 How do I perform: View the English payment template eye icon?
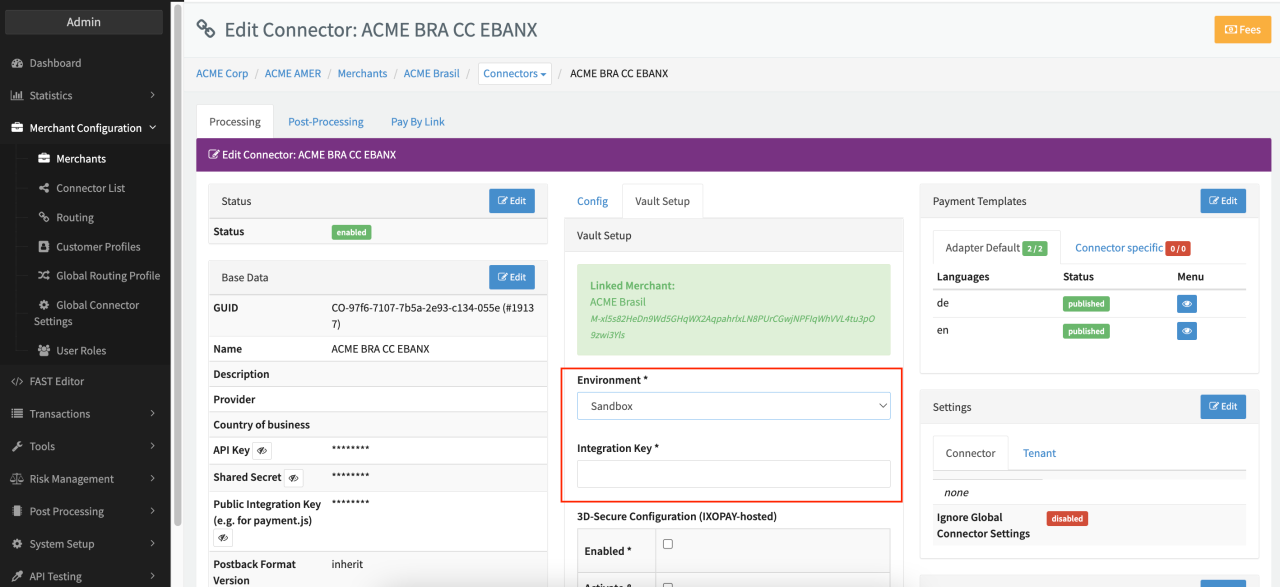click(1186, 331)
